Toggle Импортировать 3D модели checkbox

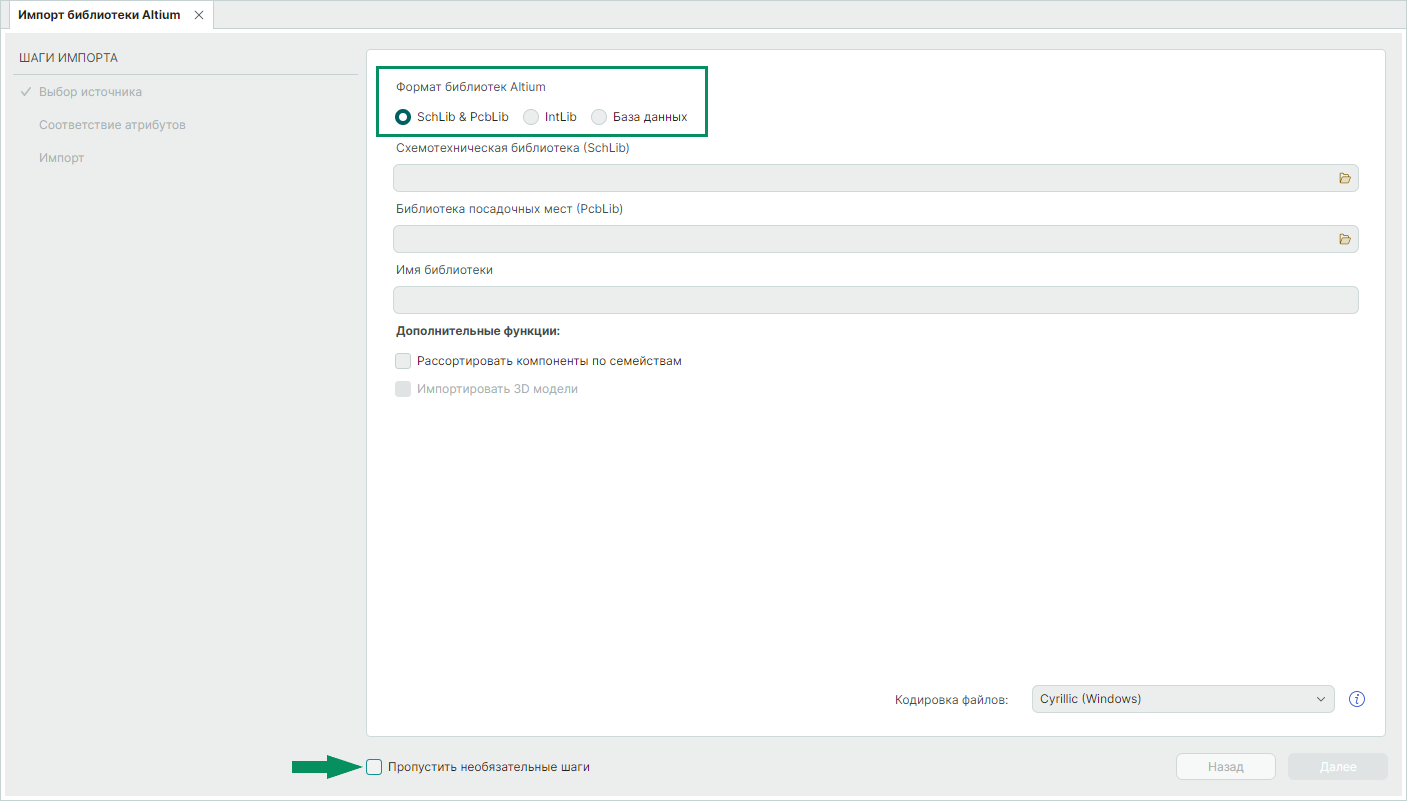[403, 389]
